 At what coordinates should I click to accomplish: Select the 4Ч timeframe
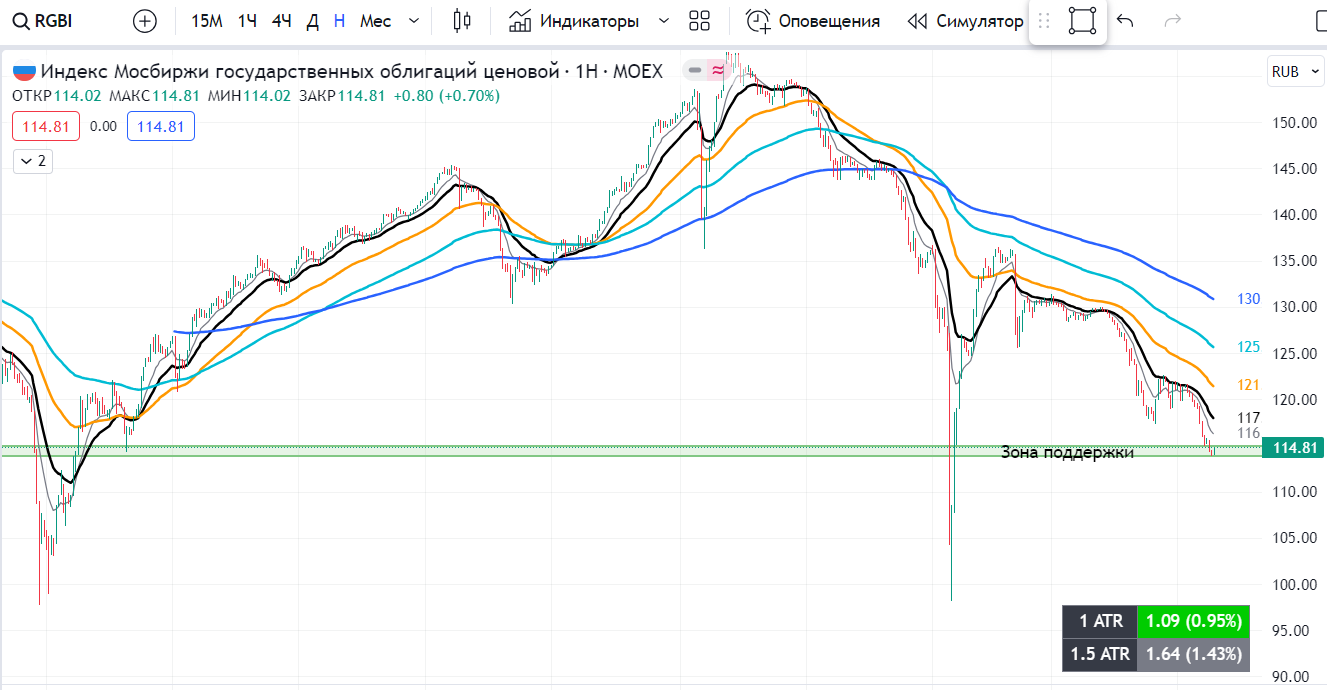pos(281,21)
